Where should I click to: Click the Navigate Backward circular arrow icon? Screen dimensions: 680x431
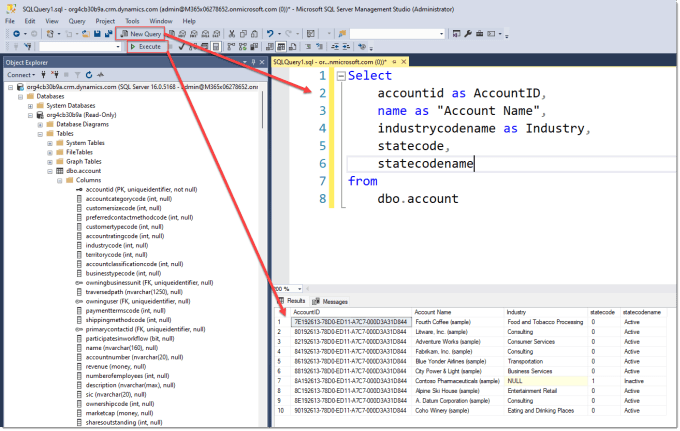(16, 33)
